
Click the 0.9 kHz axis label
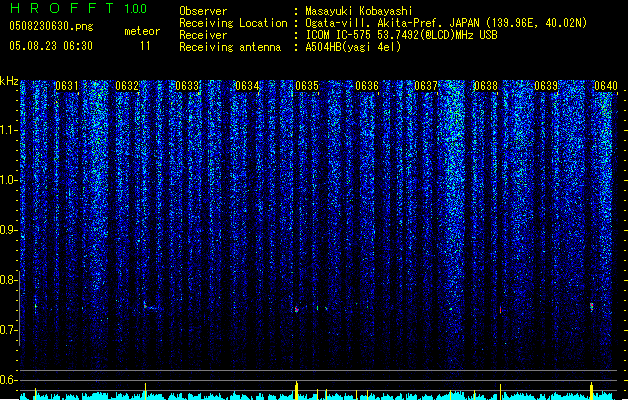8,230
